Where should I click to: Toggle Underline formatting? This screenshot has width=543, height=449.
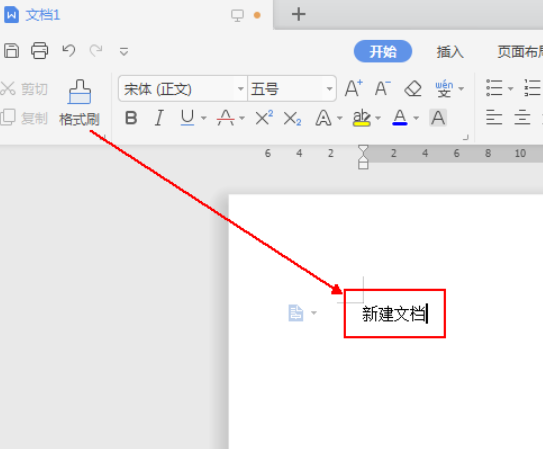coord(187,118)
